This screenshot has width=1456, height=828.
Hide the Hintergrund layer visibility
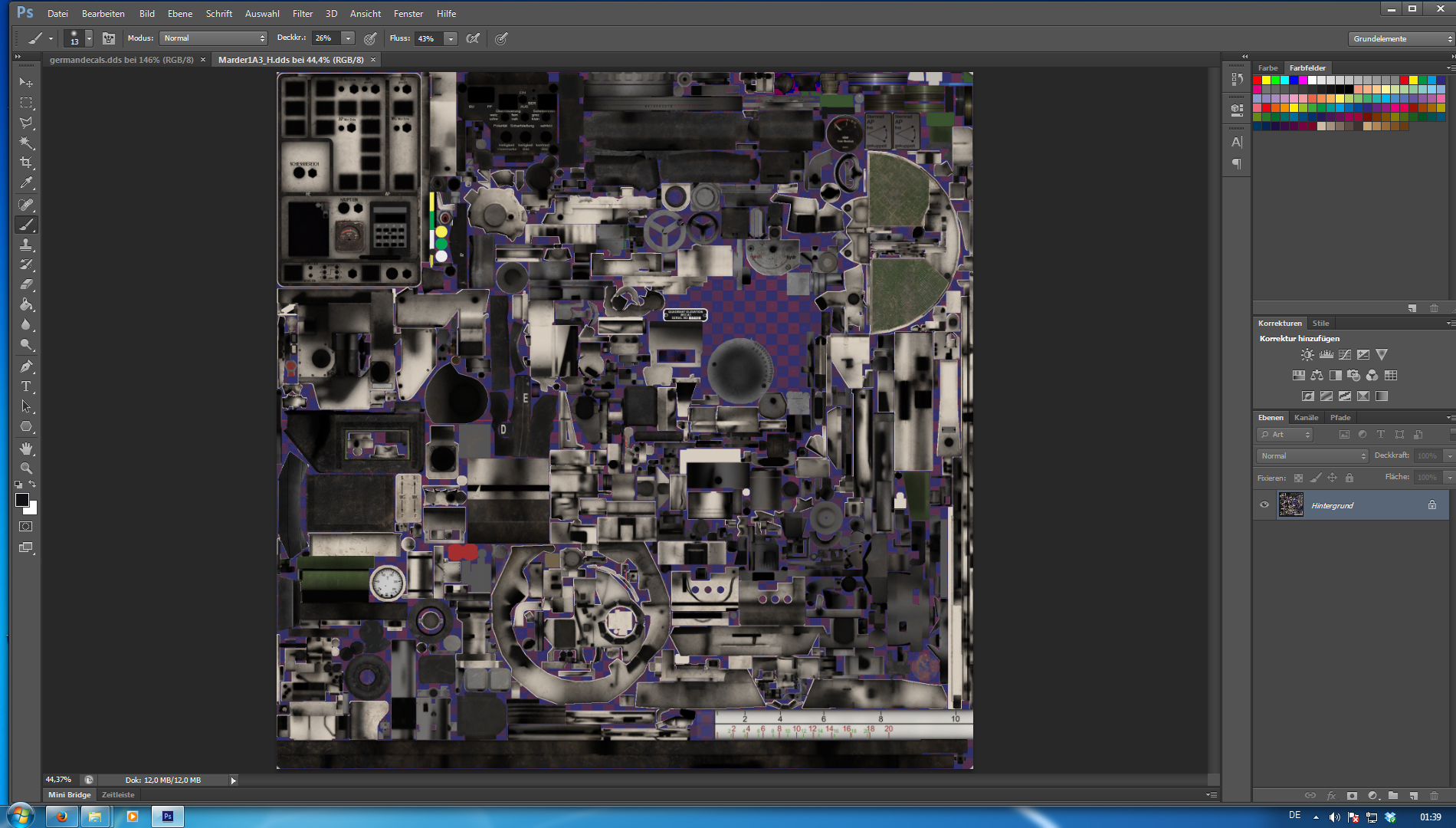[x=1264, y=505]
